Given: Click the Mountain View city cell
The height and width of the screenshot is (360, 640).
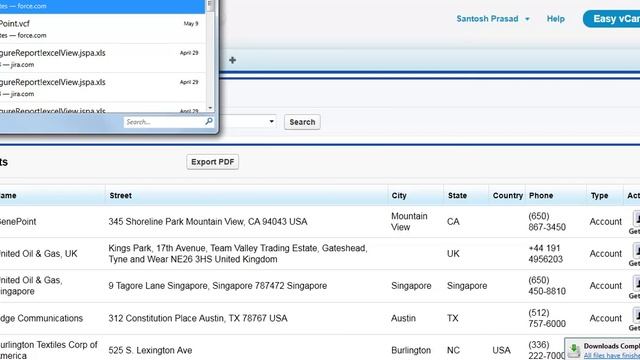Looking at the screenshot, I should pyautogui.click(x=409, y=221).
